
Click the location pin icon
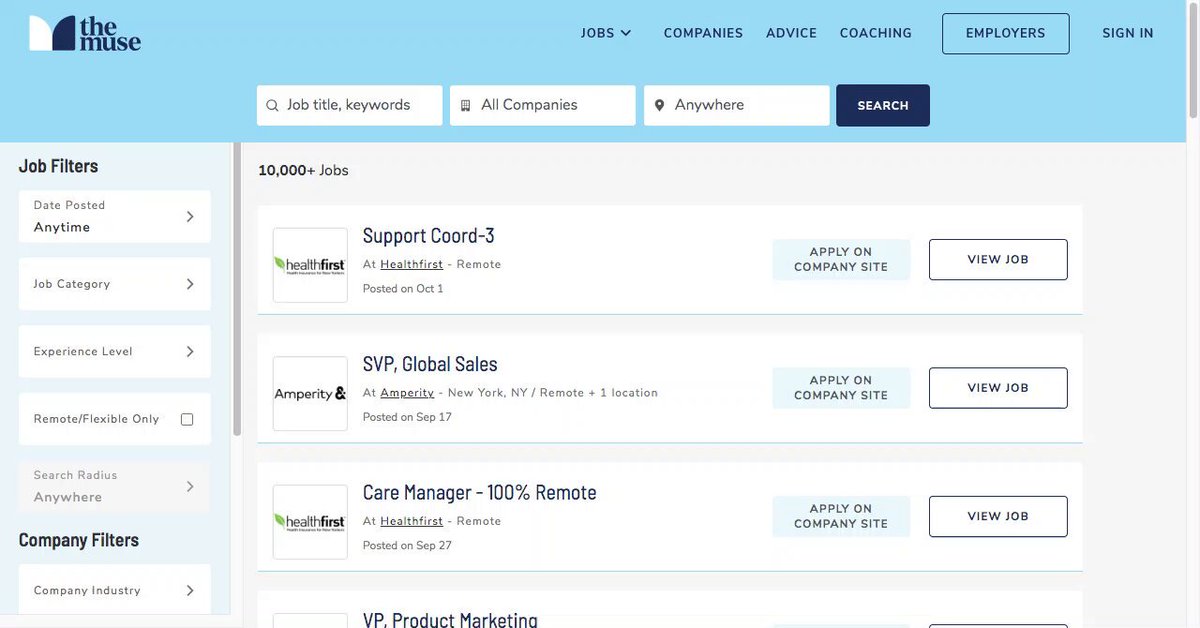pyautogui.click(x=659, y=106)
